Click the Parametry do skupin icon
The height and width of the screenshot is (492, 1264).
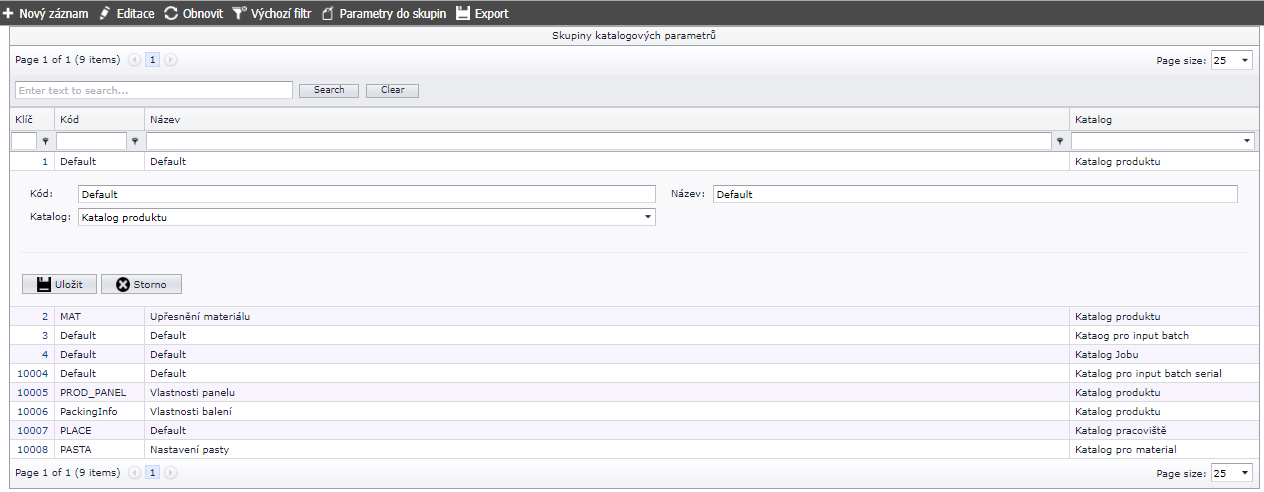point(327,14)
